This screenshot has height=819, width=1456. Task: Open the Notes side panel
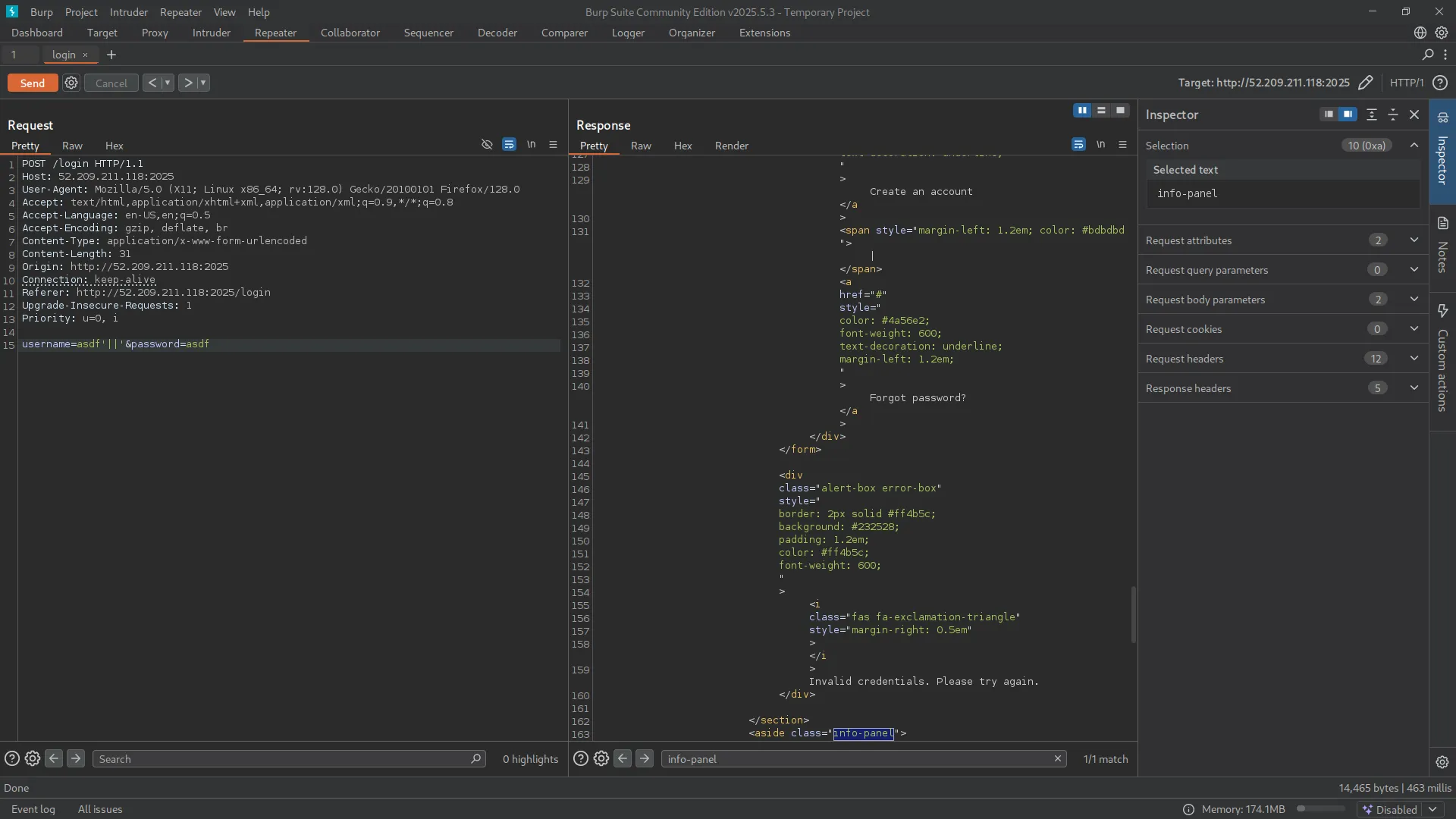pos(1442,246)
